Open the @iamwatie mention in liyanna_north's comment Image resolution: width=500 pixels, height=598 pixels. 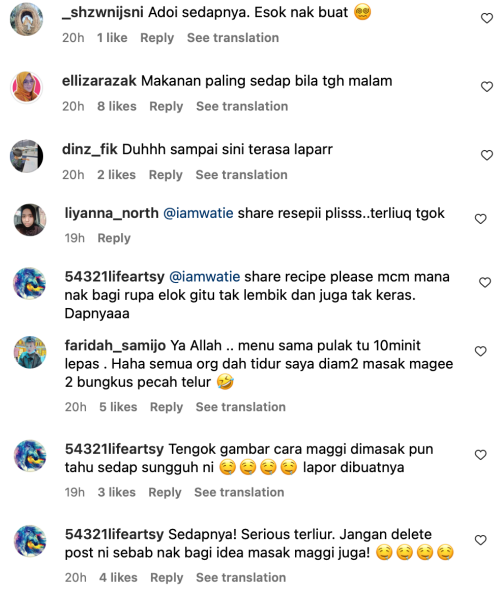point(198,213)
